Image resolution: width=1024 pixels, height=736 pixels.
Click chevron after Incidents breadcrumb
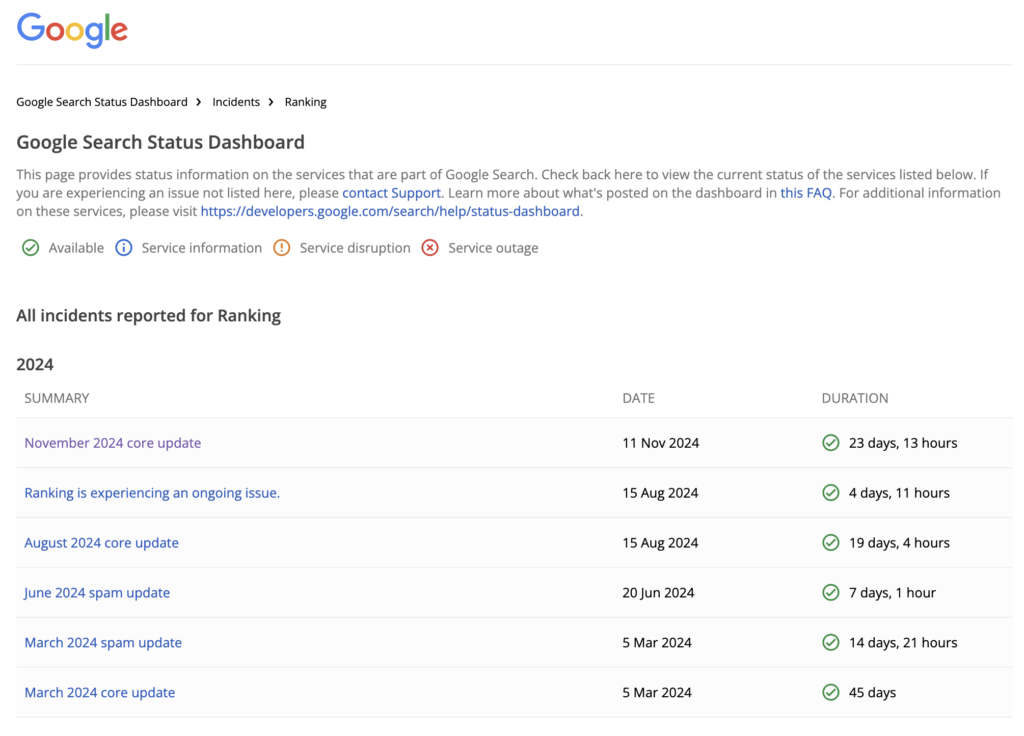pos(271,102)
